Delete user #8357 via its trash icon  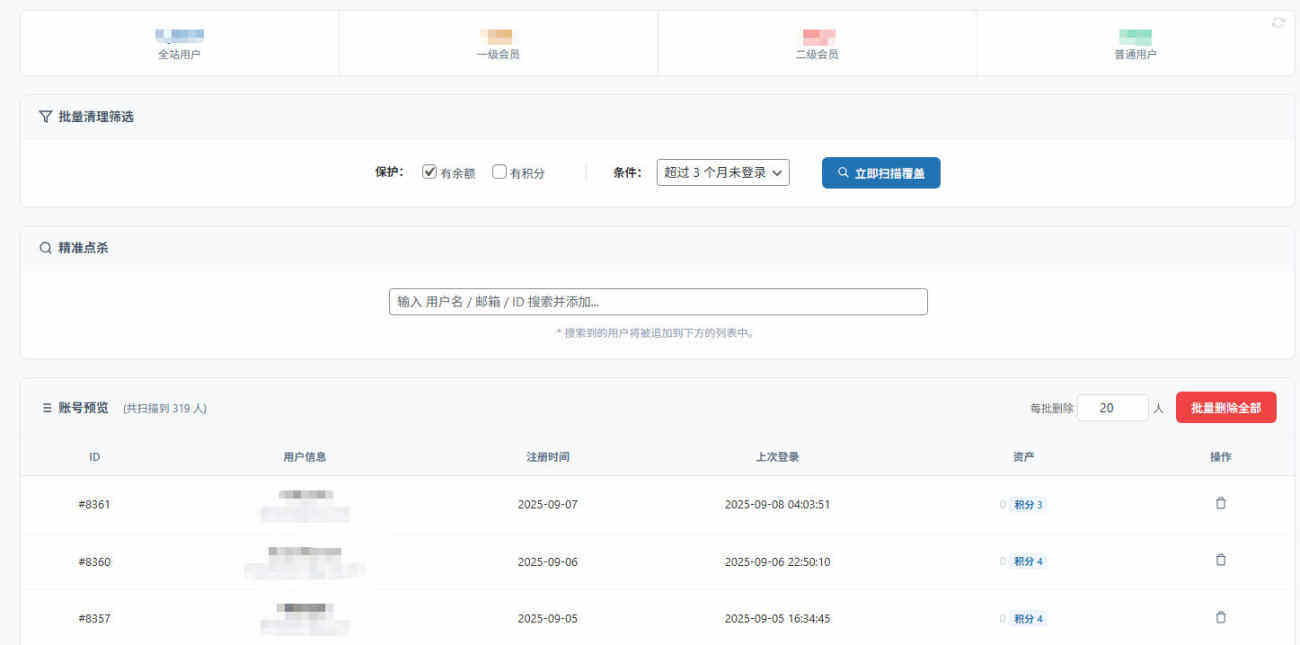1220,617
